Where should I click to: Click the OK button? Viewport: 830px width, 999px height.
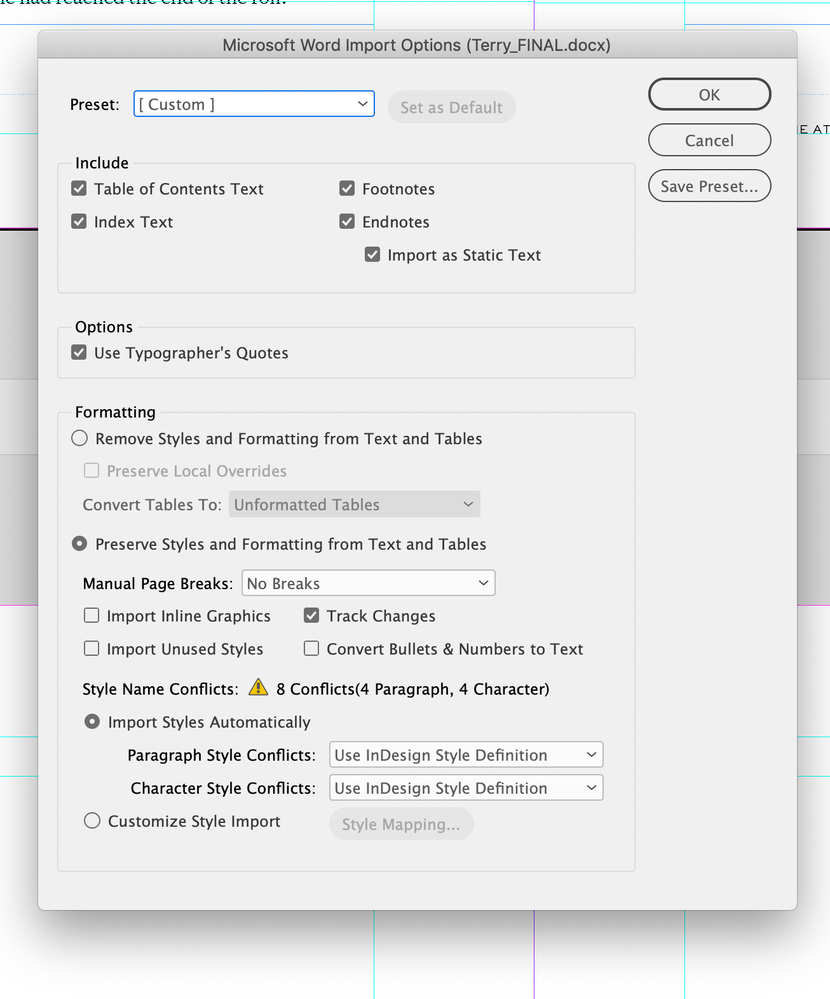pyautogui.click(x=709, y=94)
